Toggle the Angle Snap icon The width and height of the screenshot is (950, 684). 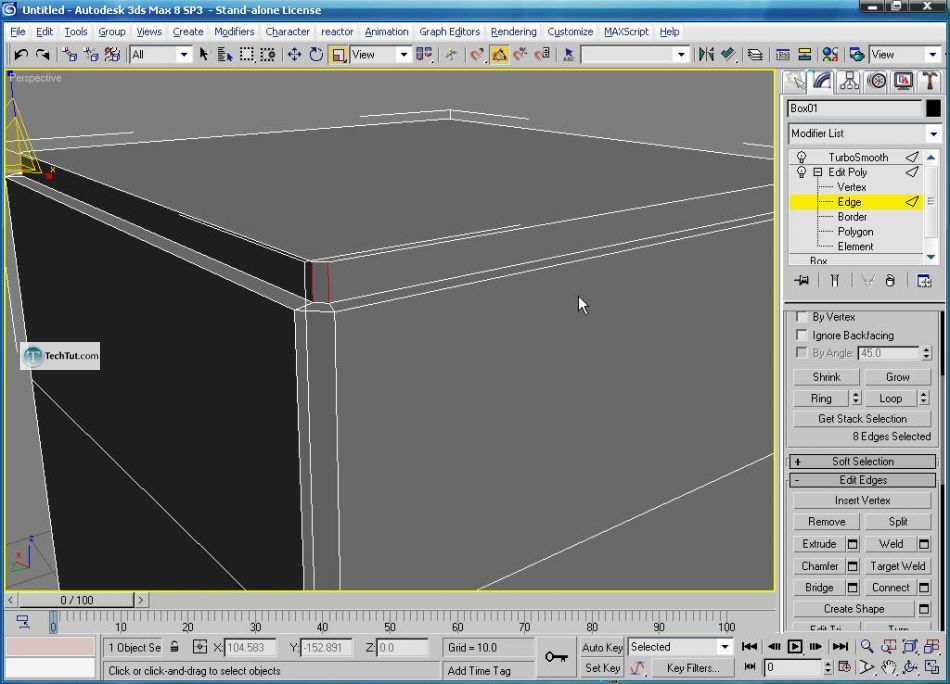coord(499,55)
